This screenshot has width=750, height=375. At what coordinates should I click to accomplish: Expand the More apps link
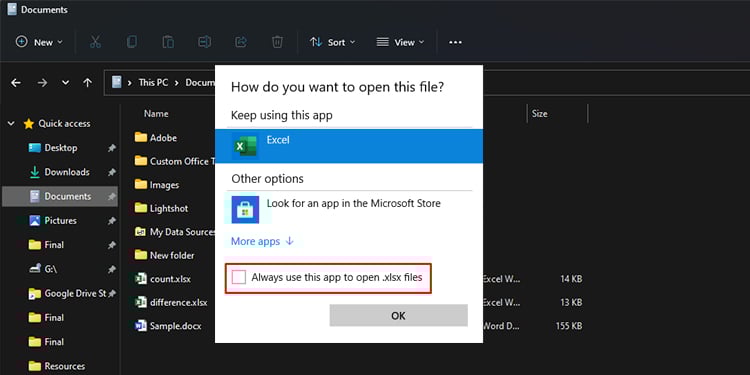pos(262,241)
